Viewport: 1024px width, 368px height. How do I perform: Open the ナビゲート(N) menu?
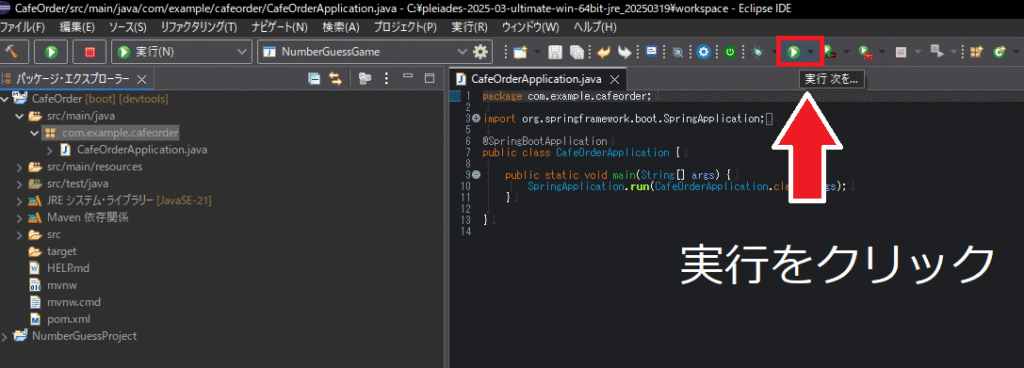[280, 28]
